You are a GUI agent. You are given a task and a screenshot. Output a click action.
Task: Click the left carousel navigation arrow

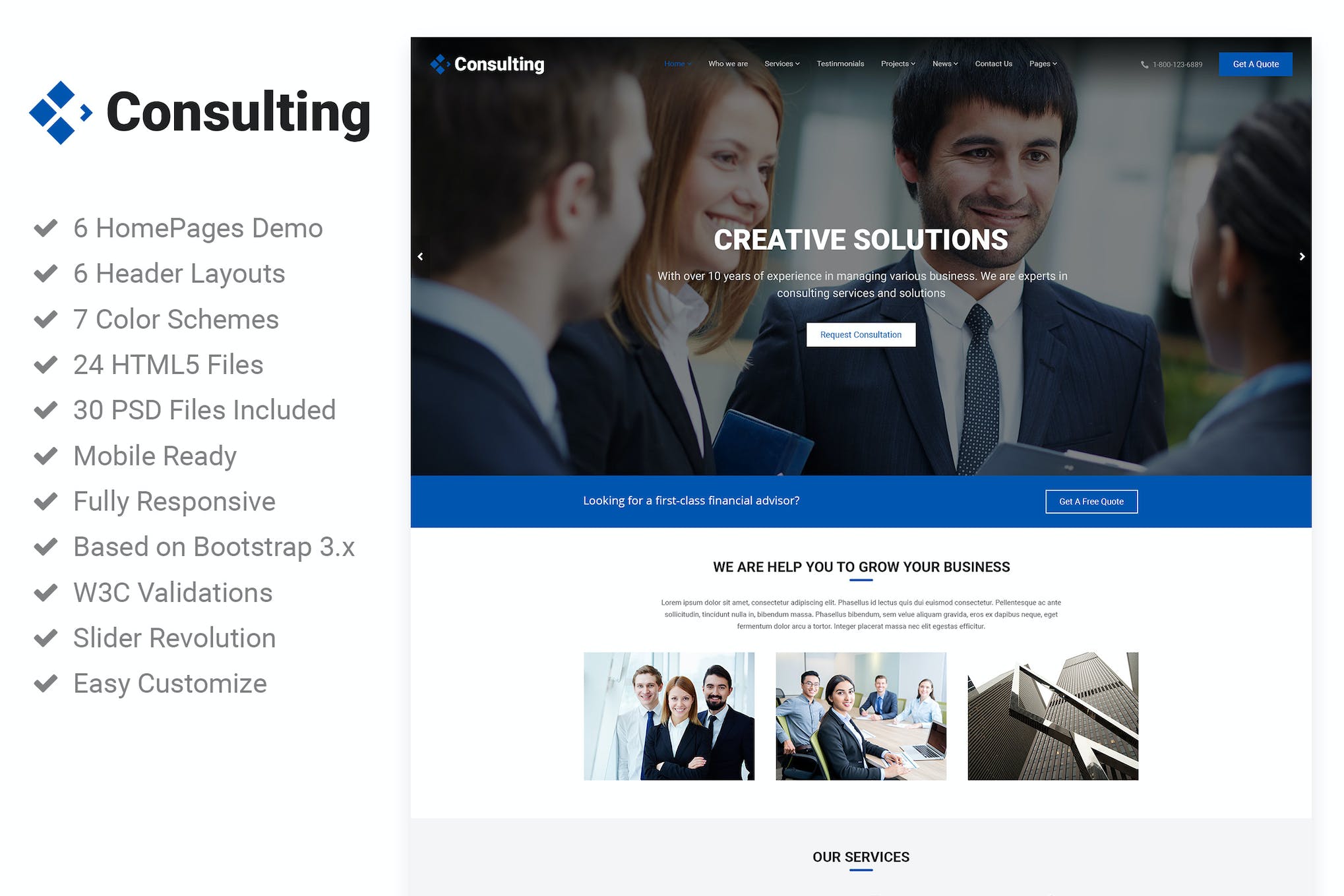[x=421, y=258]
